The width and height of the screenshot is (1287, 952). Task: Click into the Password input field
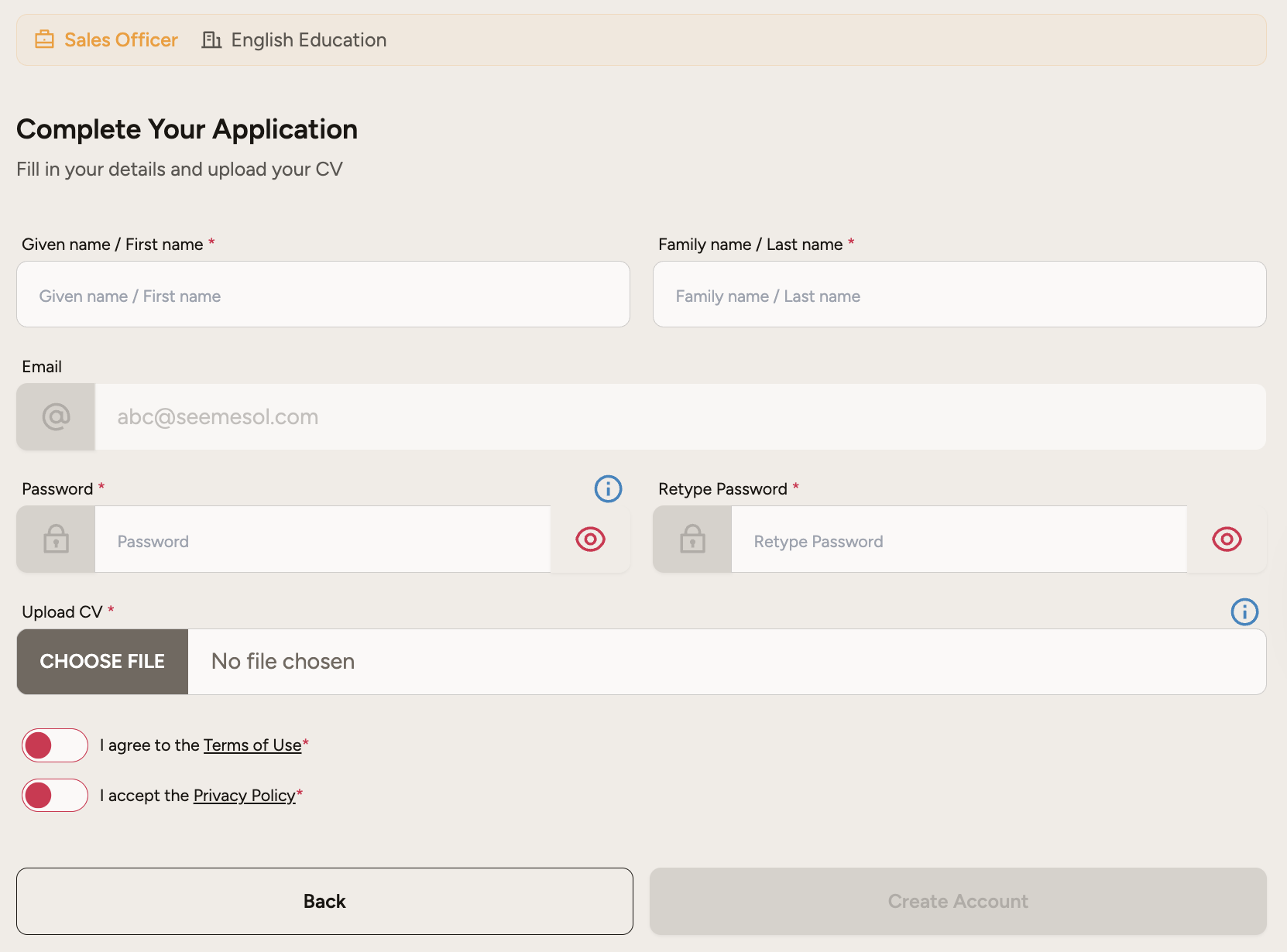pyautogui.click(x=322, y=540)
